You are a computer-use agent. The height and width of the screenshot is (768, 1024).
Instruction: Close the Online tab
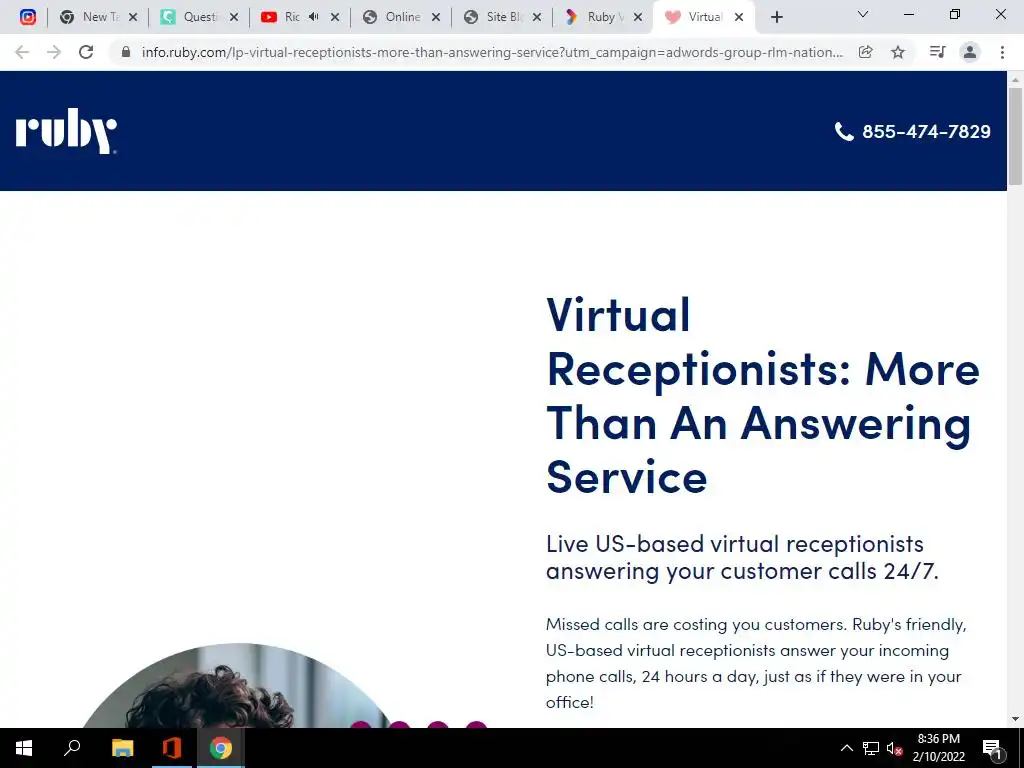click(x=436, y=18)
